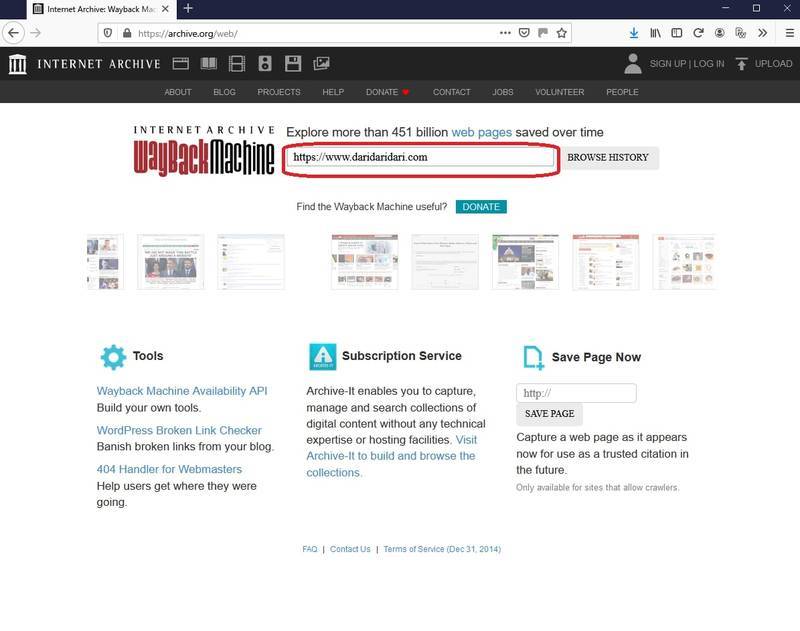Click the Save Page Now document icon
800x631 pixels.
[533, 357]
